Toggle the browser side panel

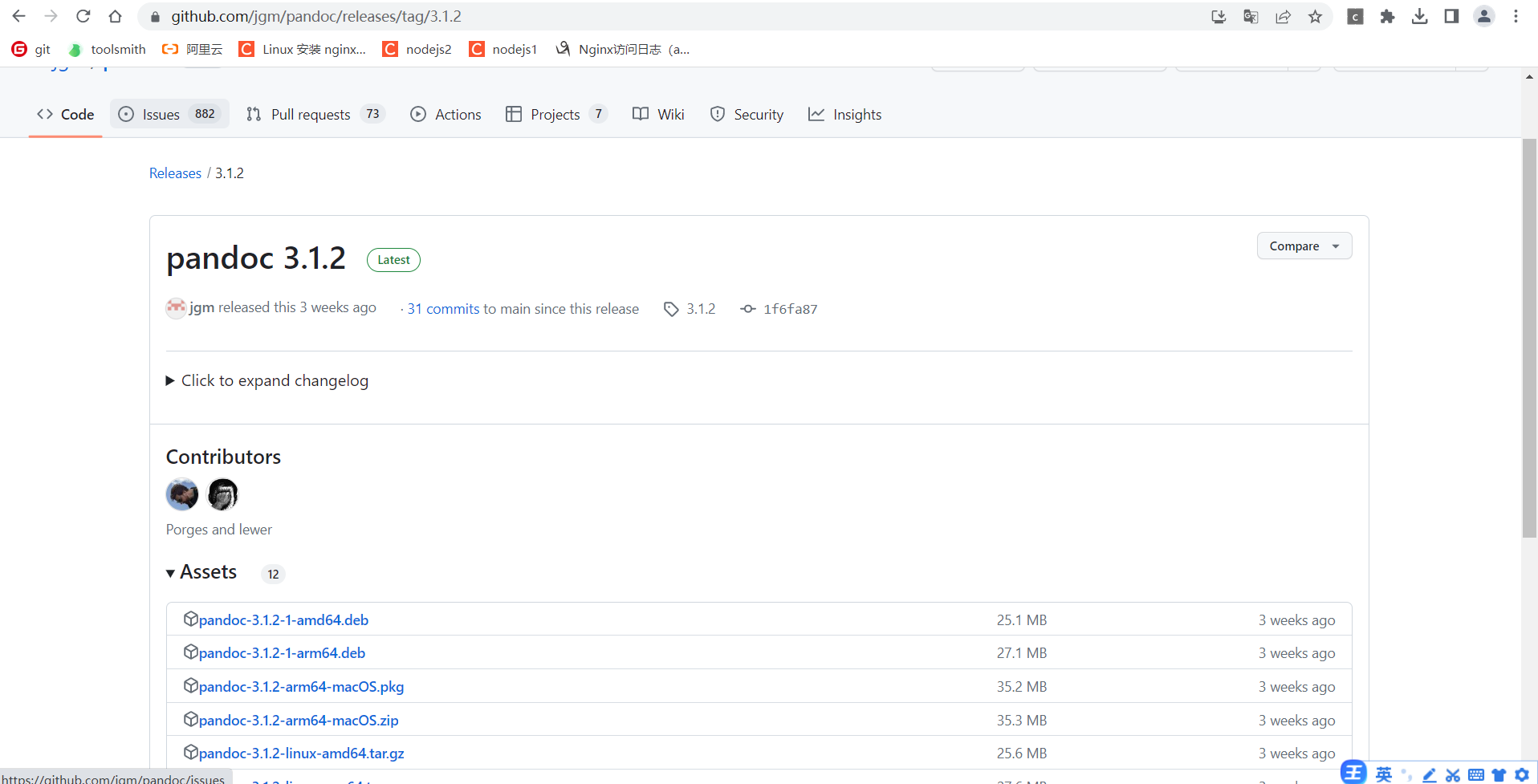click(x=1451, y=16)
